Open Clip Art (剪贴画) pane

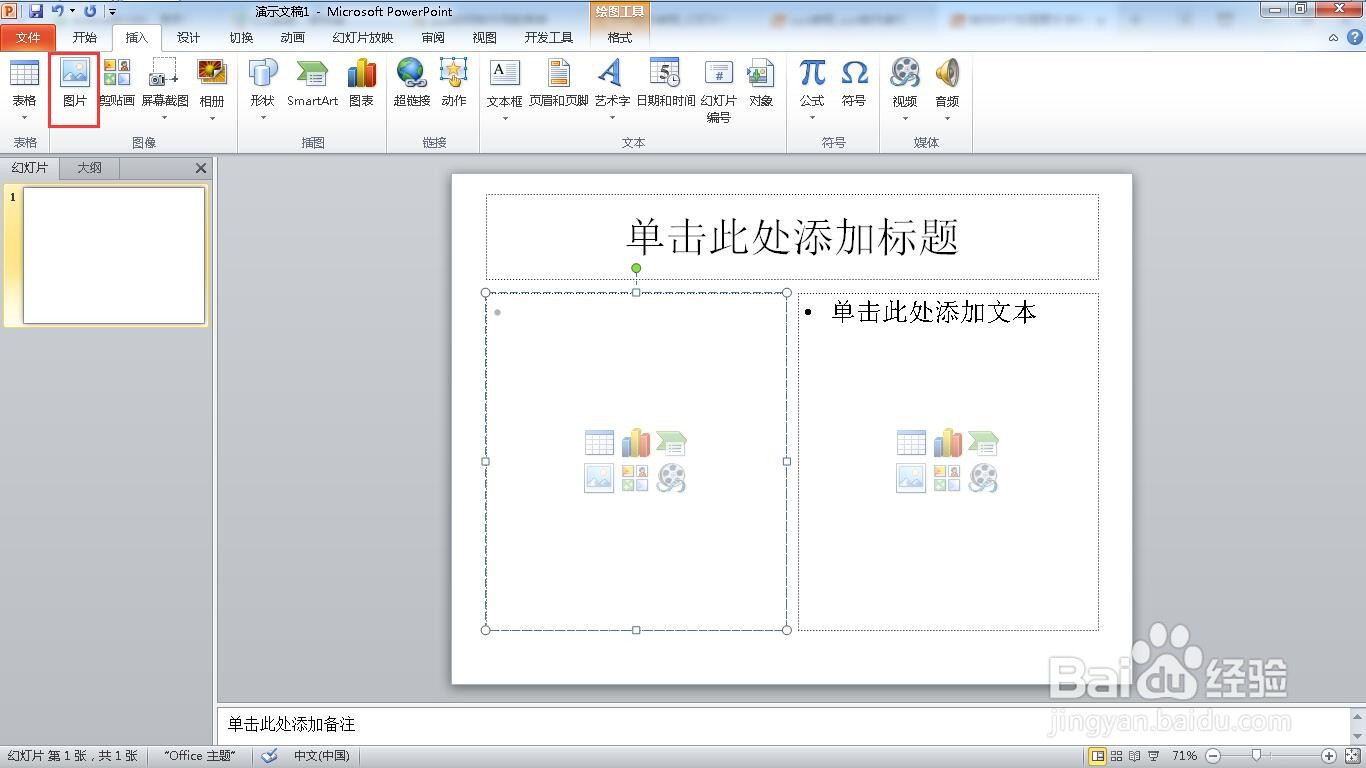117,82
